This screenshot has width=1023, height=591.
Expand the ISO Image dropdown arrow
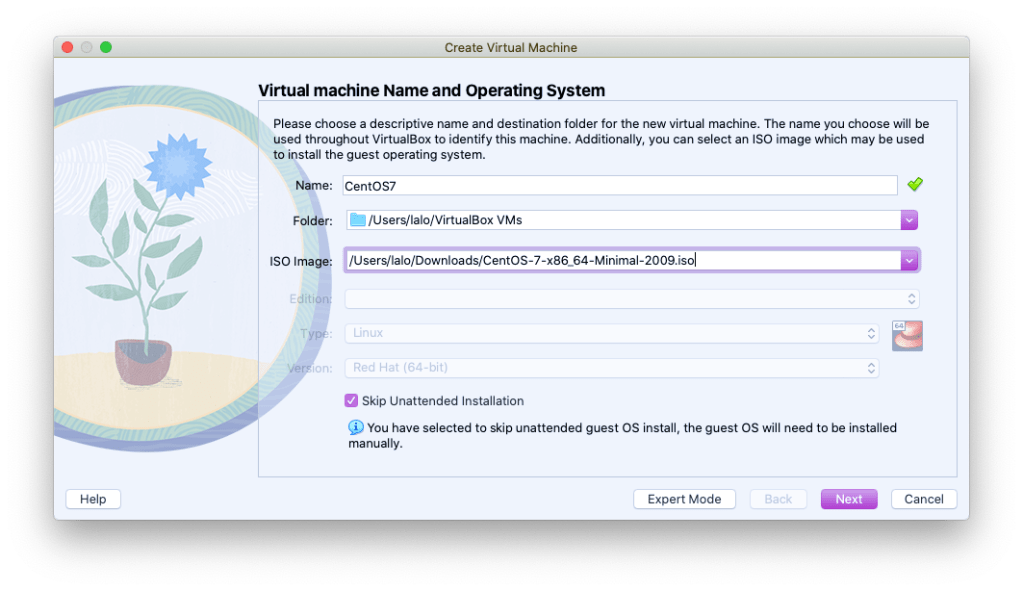point(909,260)
